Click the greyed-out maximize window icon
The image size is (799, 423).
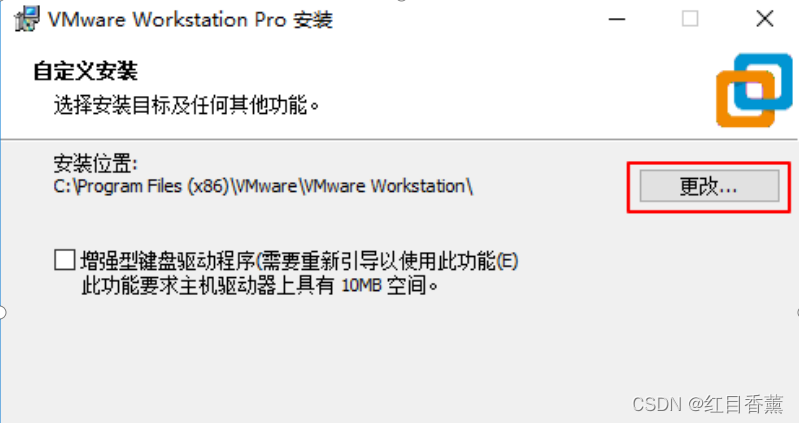(x=690, y=19)
